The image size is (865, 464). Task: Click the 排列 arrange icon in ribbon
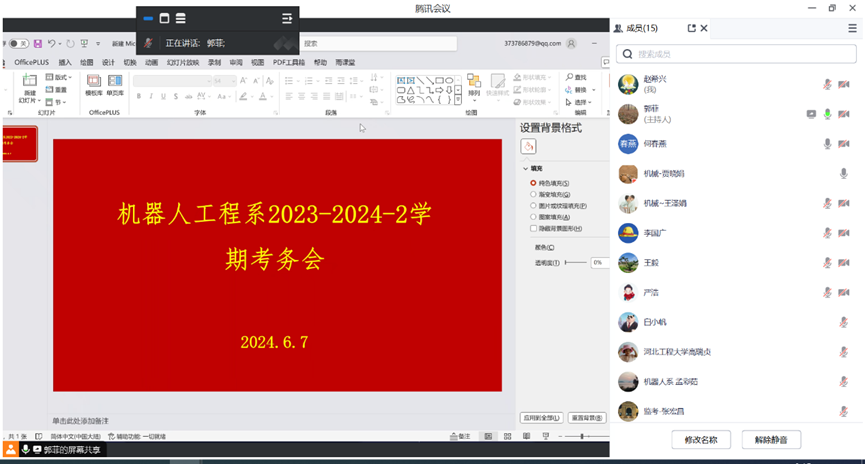point(474,85)
